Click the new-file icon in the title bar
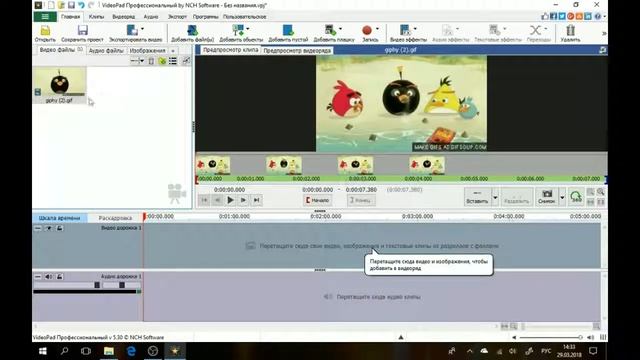 [x=51, y=5]
